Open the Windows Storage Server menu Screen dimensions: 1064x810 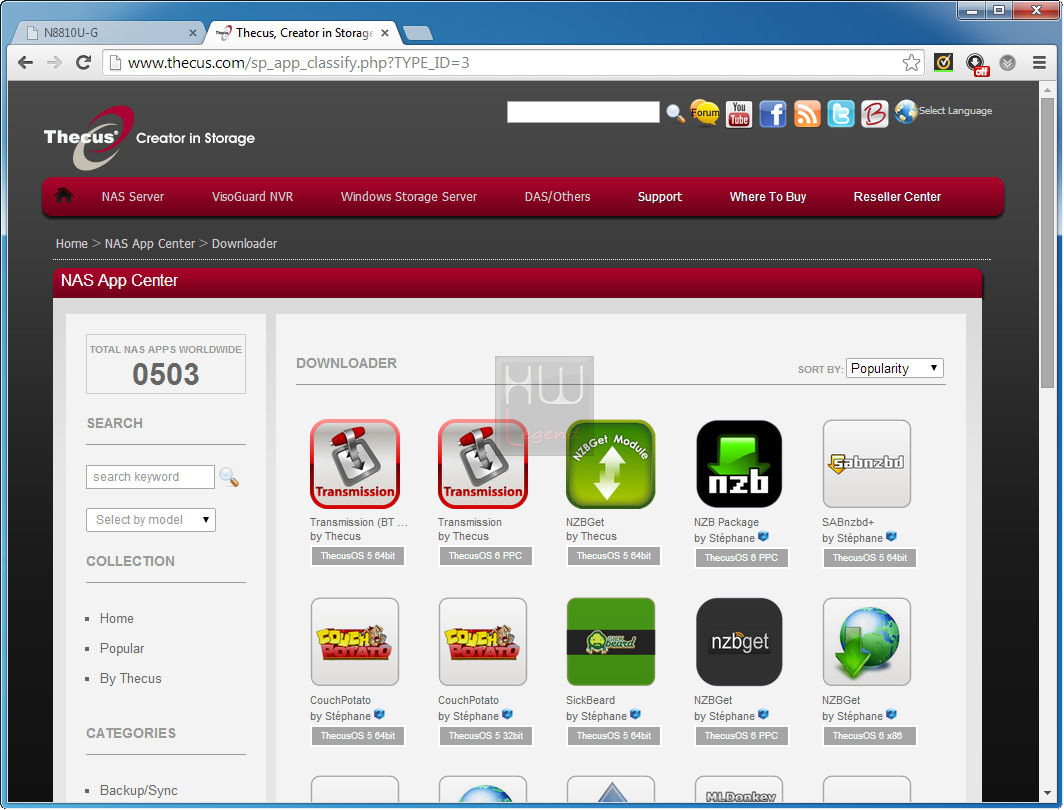pos(408,197)
